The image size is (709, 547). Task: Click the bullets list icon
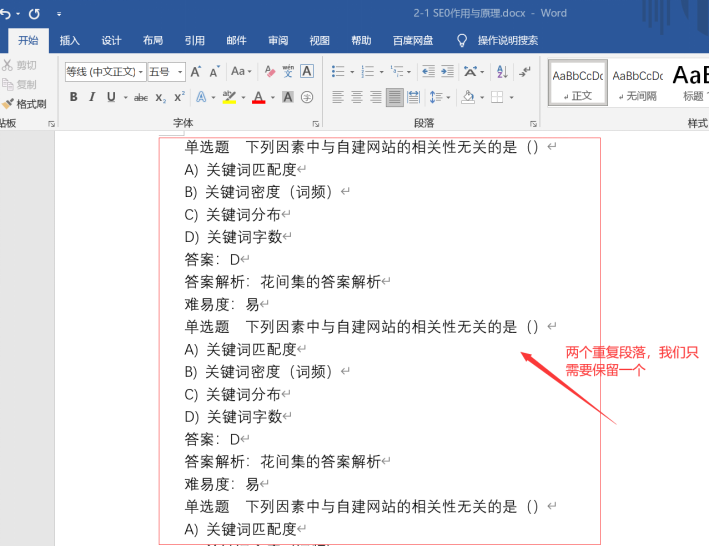pyautogui.click(x=338, y=71)
